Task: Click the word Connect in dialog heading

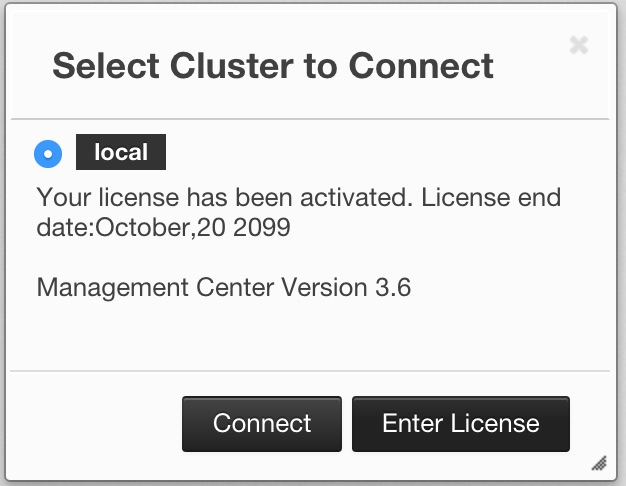Action: (x=421, y=65)
